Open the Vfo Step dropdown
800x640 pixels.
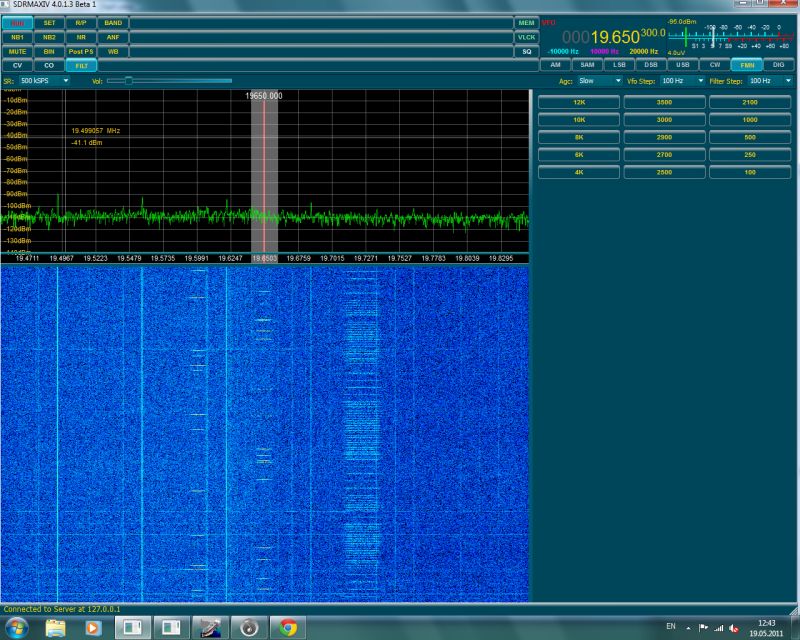pyautogui.click(x=682, y=81)
